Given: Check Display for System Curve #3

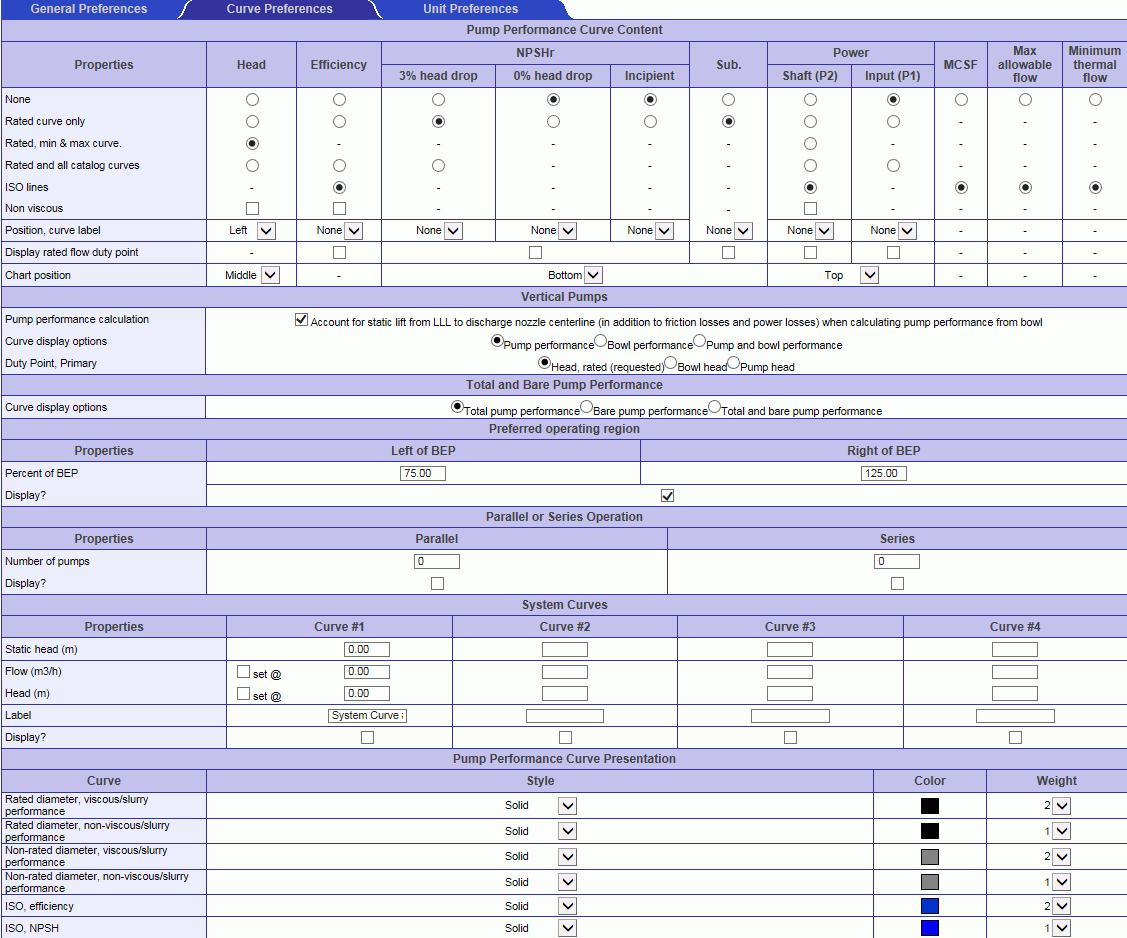Looking at the screenshot, I should 790,737.
